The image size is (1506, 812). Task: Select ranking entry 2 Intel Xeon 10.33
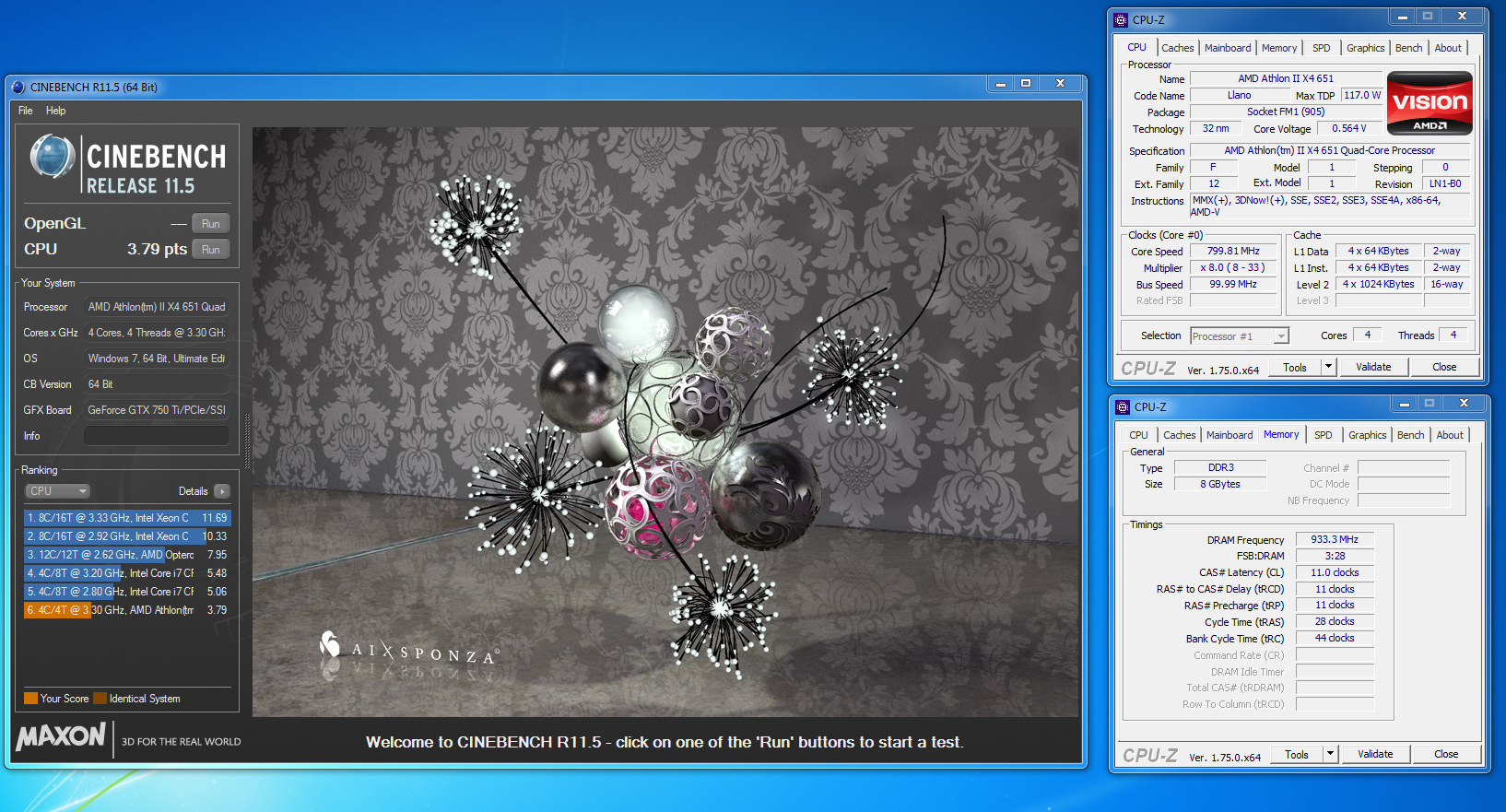(x=127, y=536)
